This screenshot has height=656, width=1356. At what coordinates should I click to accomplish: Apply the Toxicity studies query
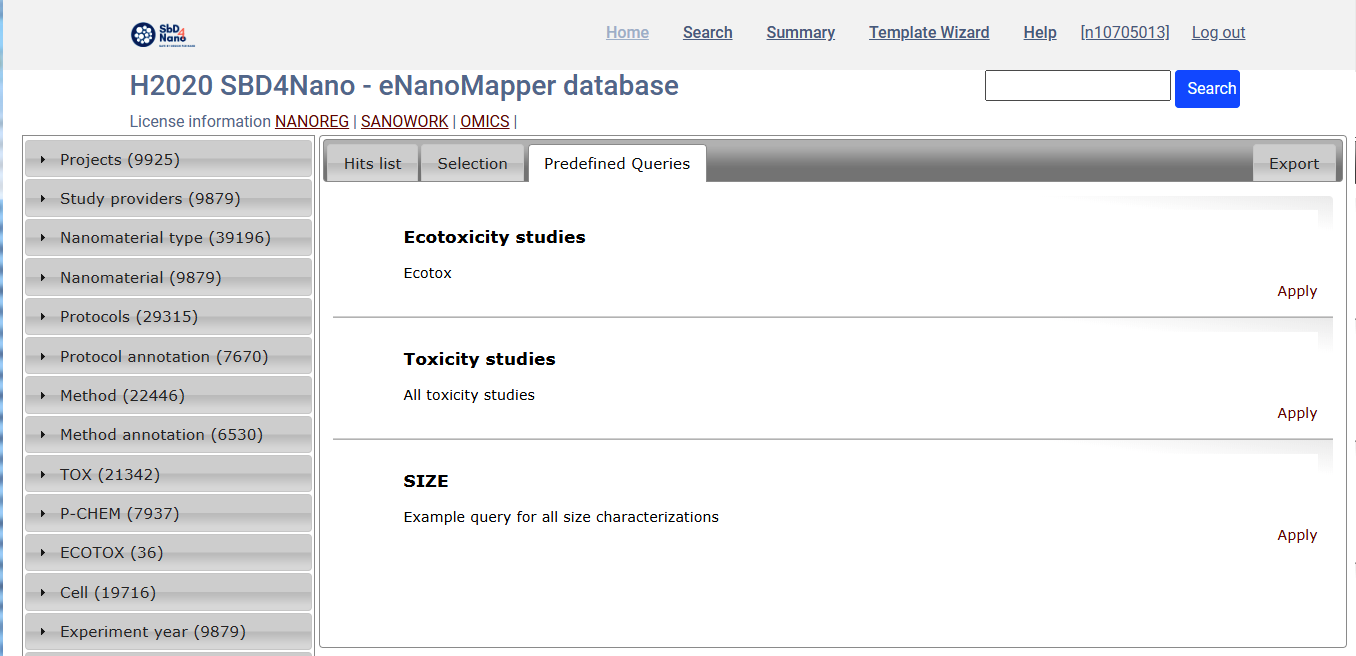click(1297, 413)
